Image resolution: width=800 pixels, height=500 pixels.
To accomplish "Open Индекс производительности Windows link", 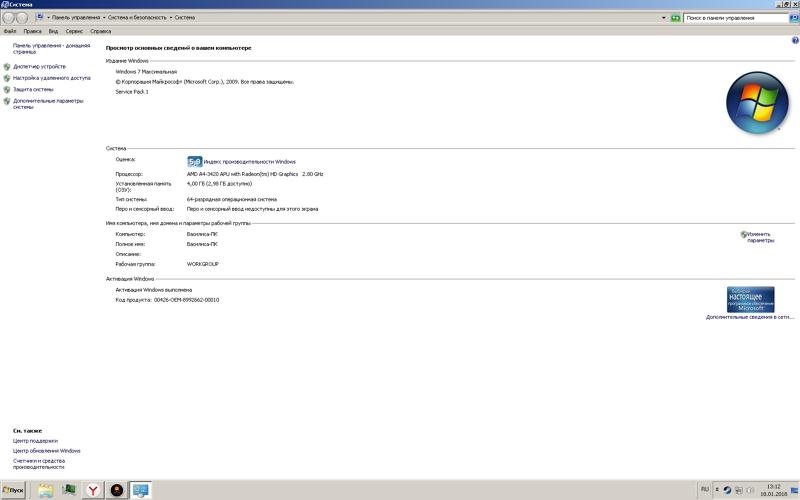I will 249,162.
